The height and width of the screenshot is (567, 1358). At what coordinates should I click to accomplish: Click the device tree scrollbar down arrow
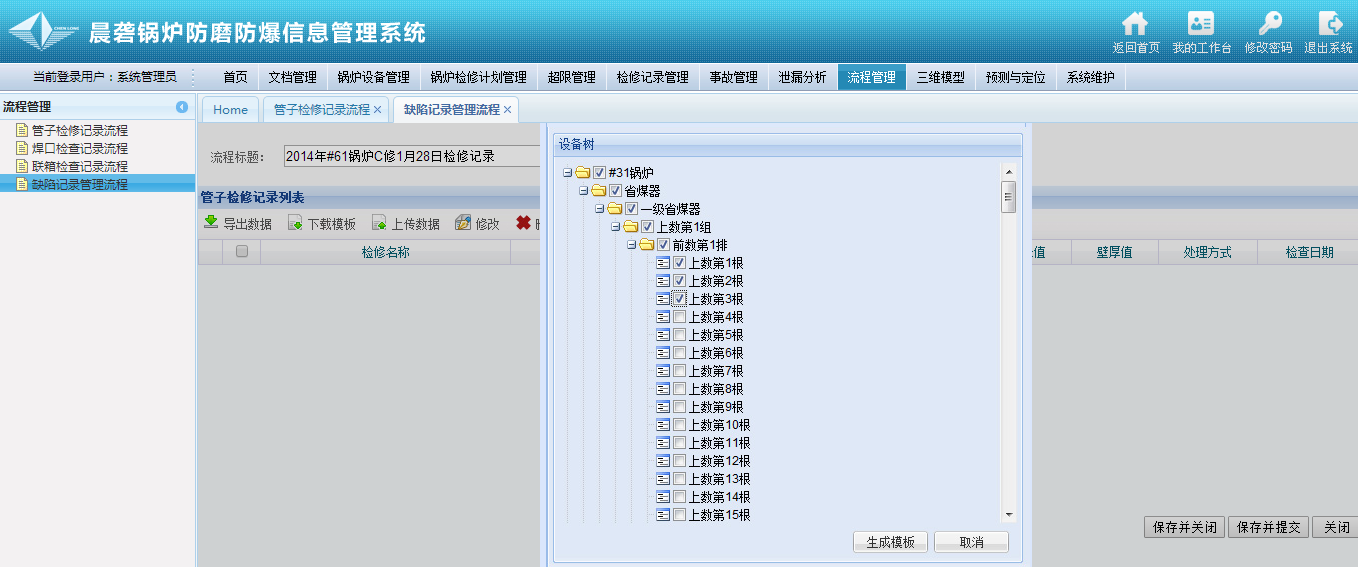pos(1009,515)
